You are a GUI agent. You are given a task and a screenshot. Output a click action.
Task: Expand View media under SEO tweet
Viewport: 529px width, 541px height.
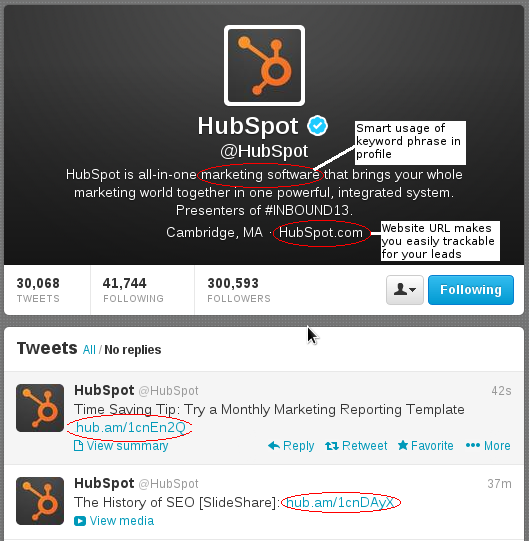[114, 521]
